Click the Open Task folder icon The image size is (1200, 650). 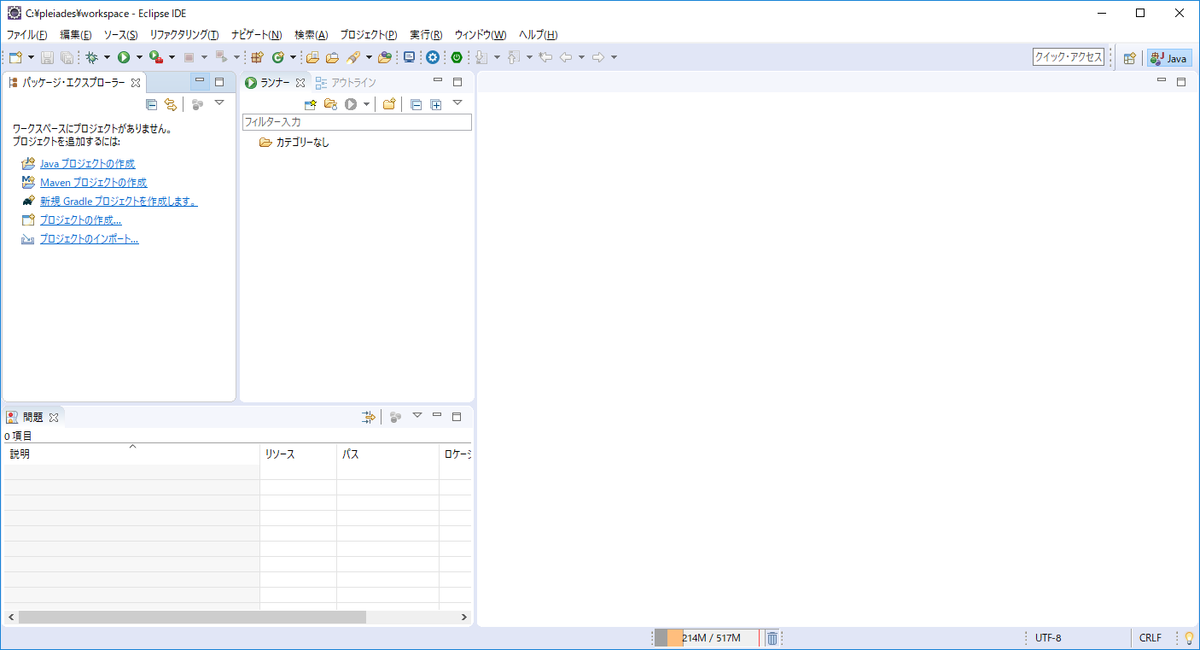tap(332, 57)
